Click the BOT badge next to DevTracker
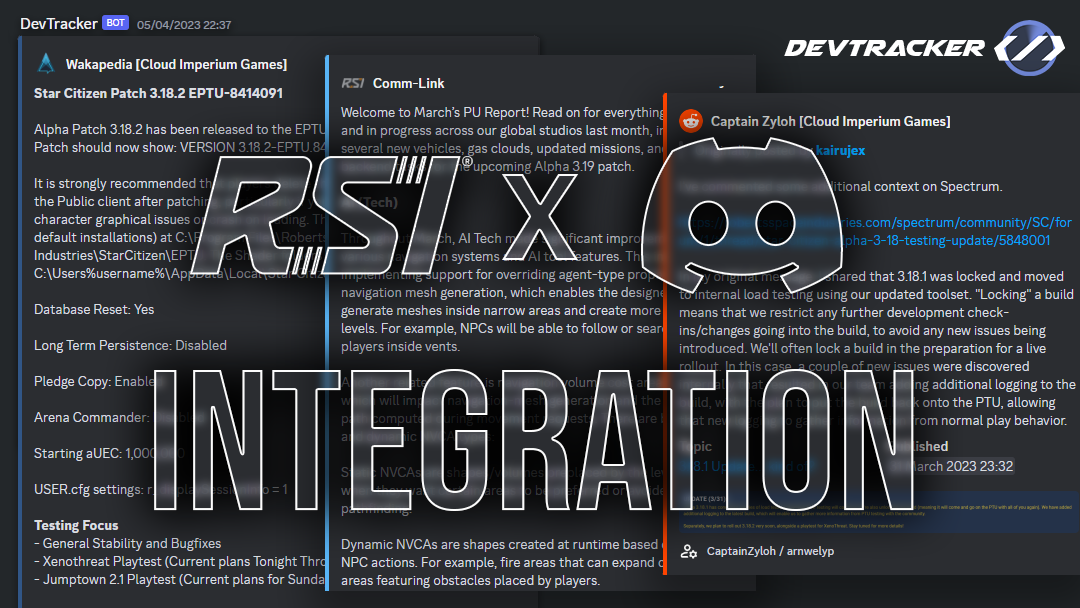 (x=115, y=23)
